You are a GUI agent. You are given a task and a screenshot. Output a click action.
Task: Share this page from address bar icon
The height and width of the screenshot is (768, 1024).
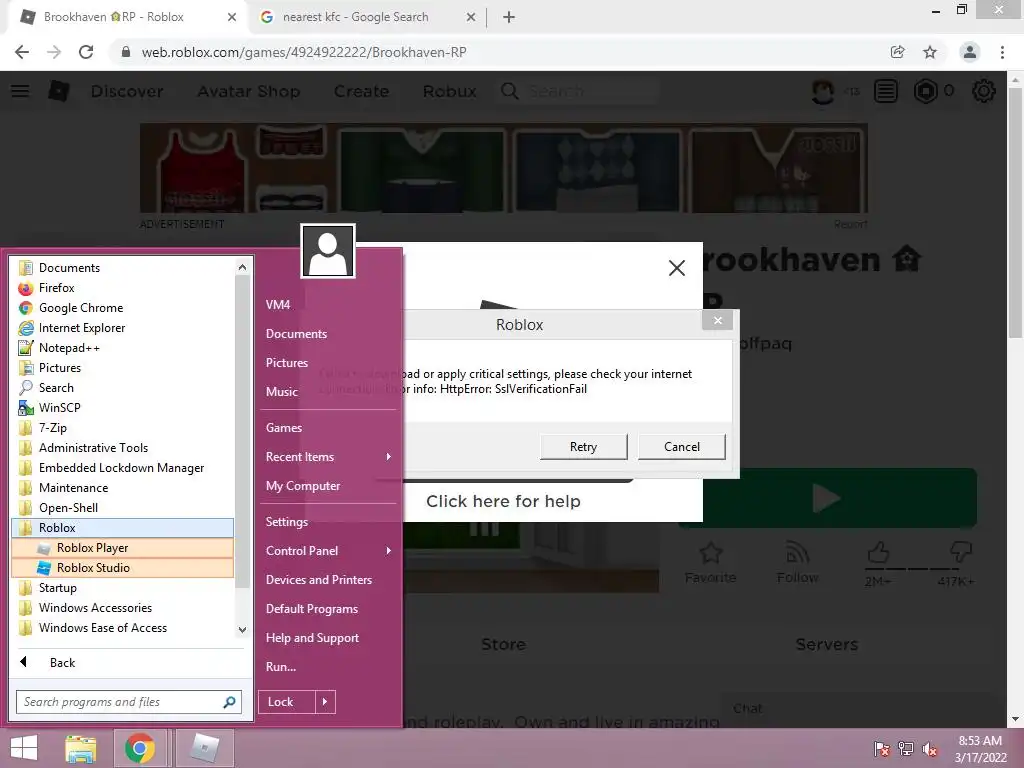pyautogui.click(x=897, y=52)
